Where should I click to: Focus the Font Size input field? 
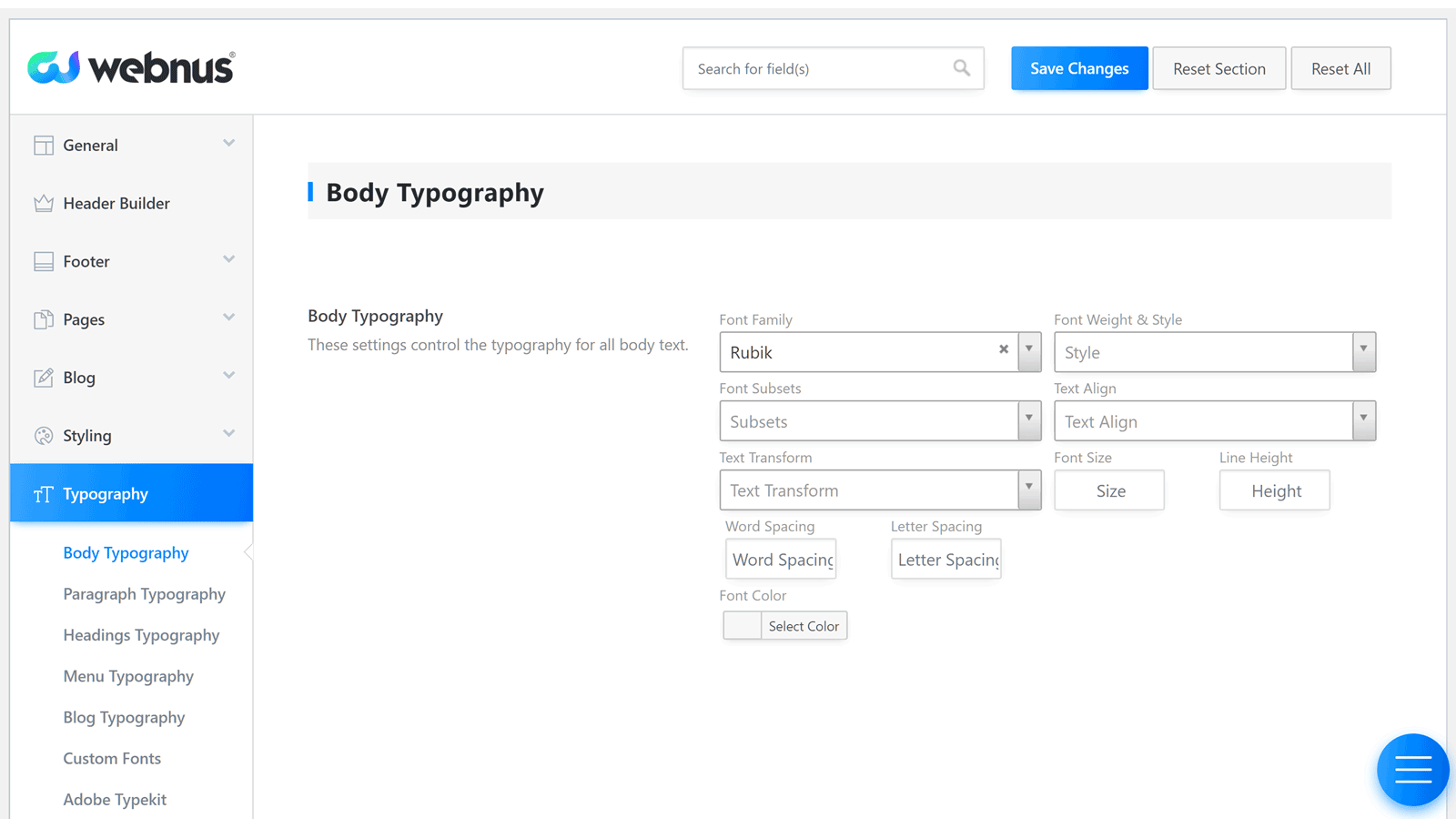[1109, 491]
